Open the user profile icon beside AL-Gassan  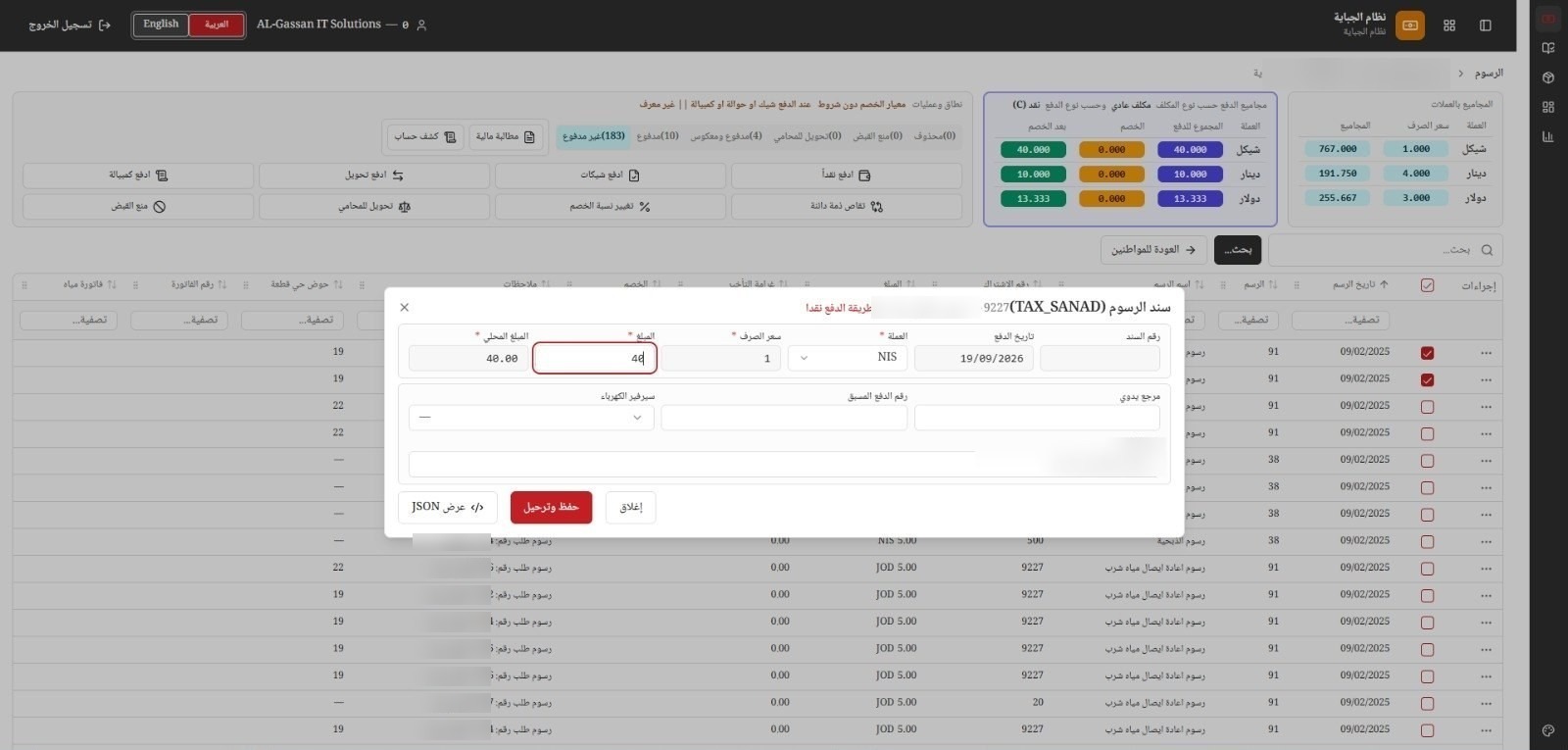(421, 25)
